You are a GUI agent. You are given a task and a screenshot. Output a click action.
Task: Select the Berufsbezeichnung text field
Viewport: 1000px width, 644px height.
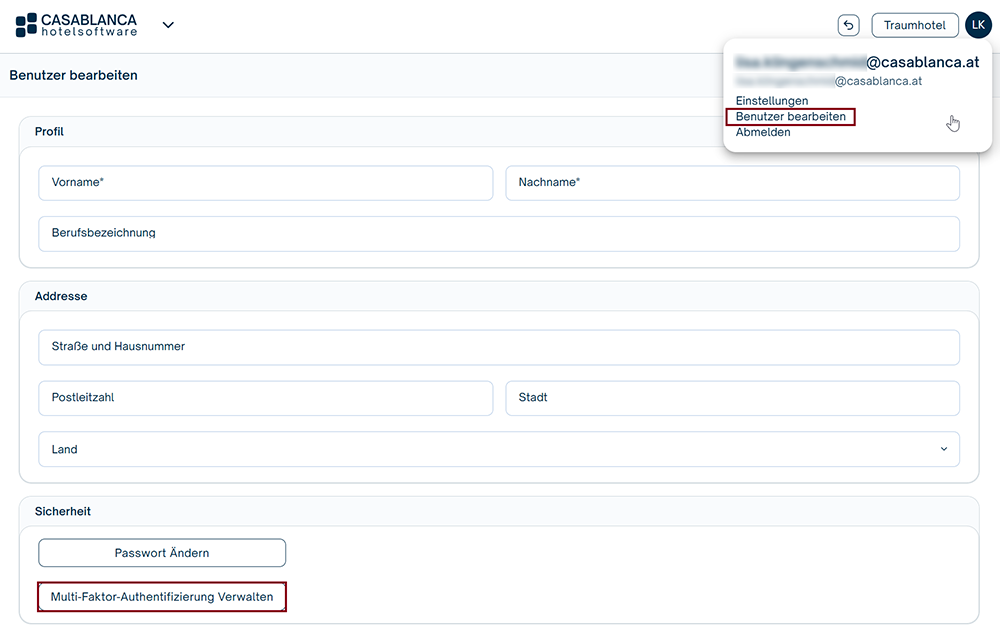point(499,233)
